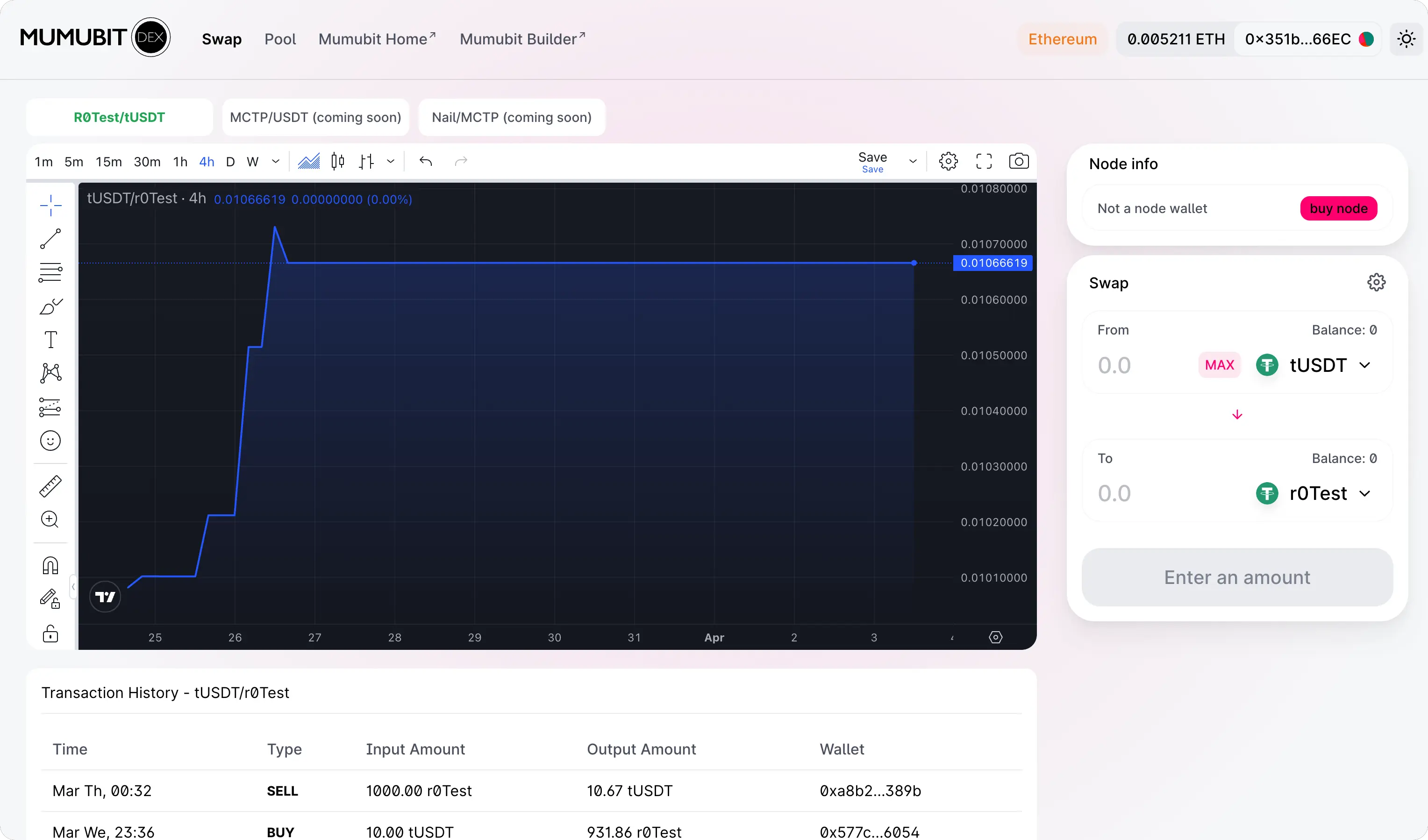This screenshot has width=1428, height=840.
Task: Toggle light/dark theme sun button
Action: pos(1406,39)
